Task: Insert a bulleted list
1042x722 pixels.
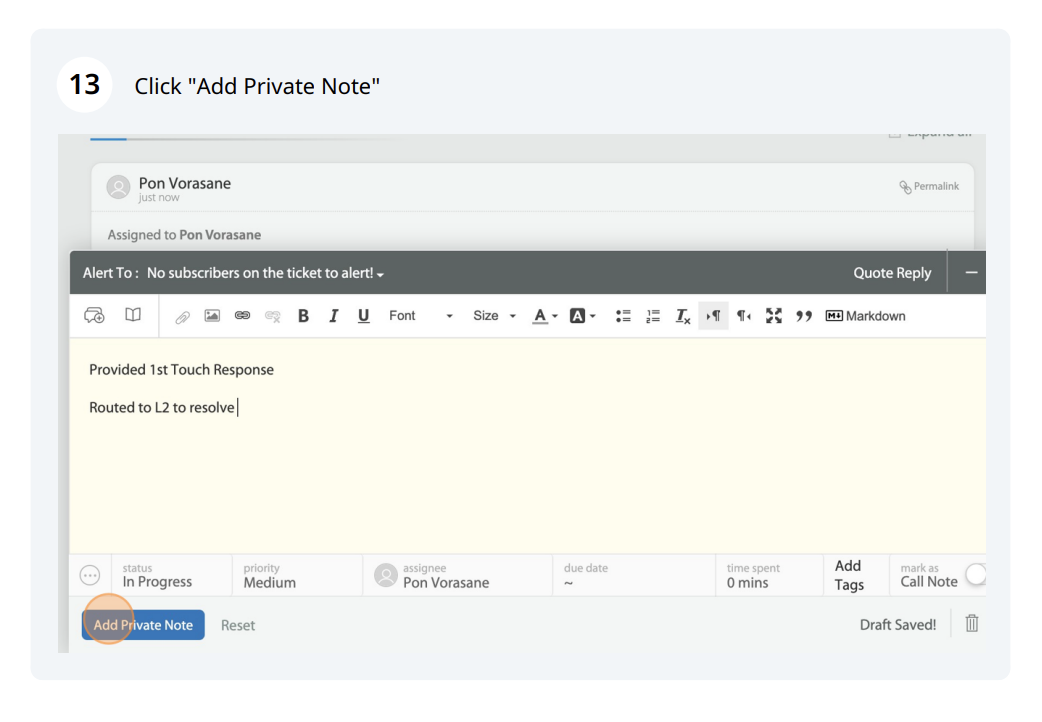Action: point(624,316)
